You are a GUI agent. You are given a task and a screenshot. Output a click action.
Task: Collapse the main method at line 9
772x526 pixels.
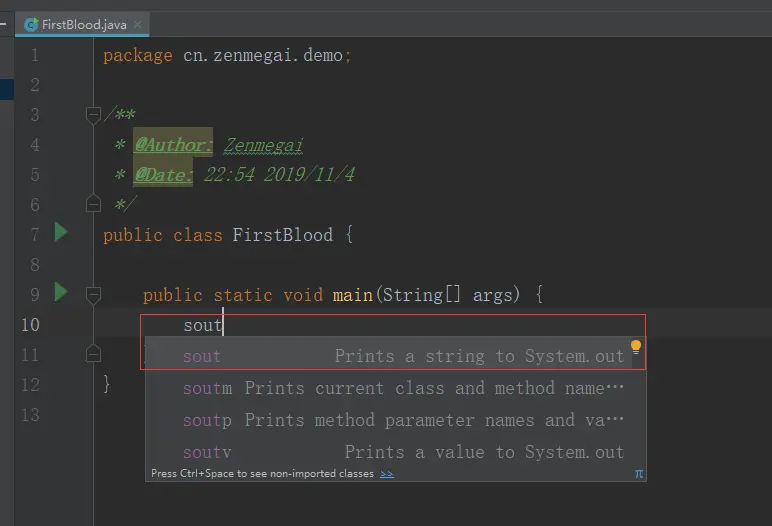pos(93,295)
